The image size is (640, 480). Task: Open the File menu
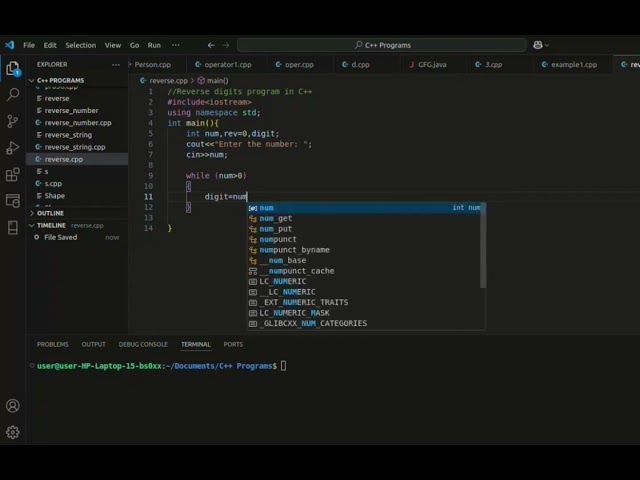click(x=29, y=45)
